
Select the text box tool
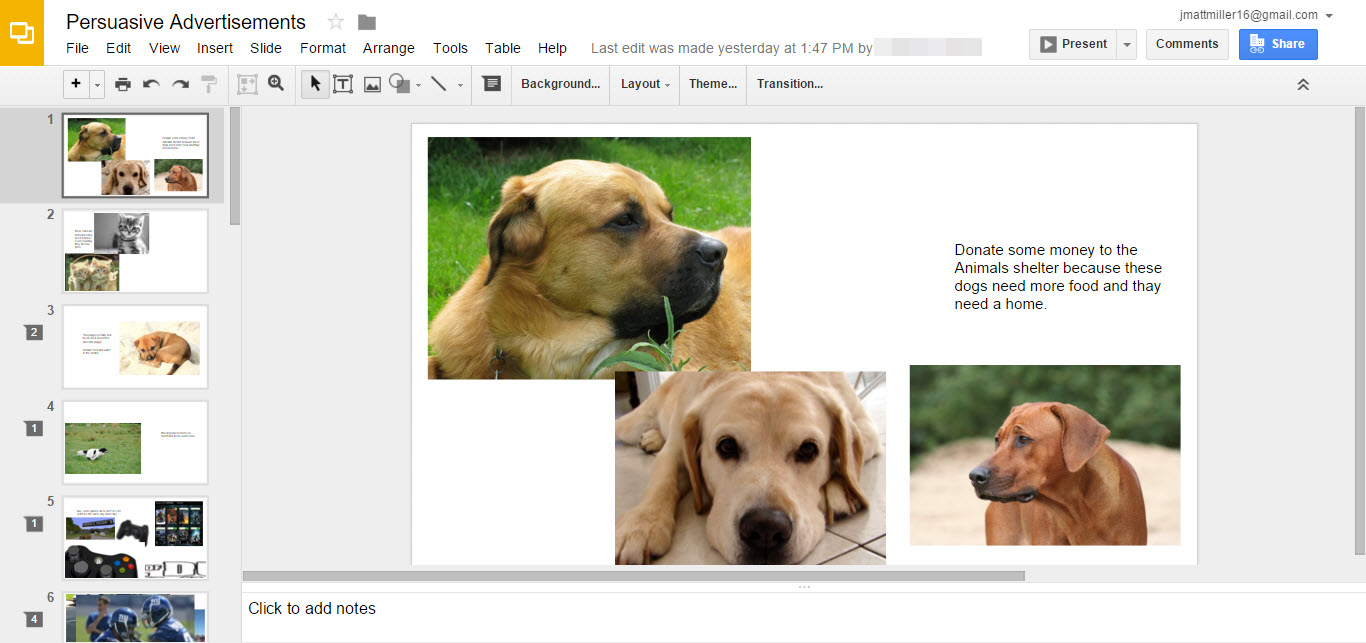(343, 84)
